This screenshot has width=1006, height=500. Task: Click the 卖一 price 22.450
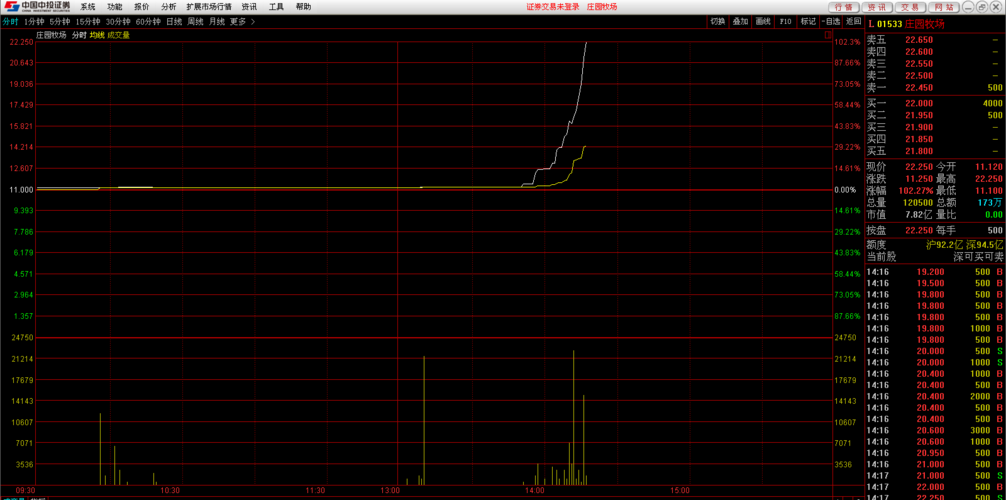[919, 88]
